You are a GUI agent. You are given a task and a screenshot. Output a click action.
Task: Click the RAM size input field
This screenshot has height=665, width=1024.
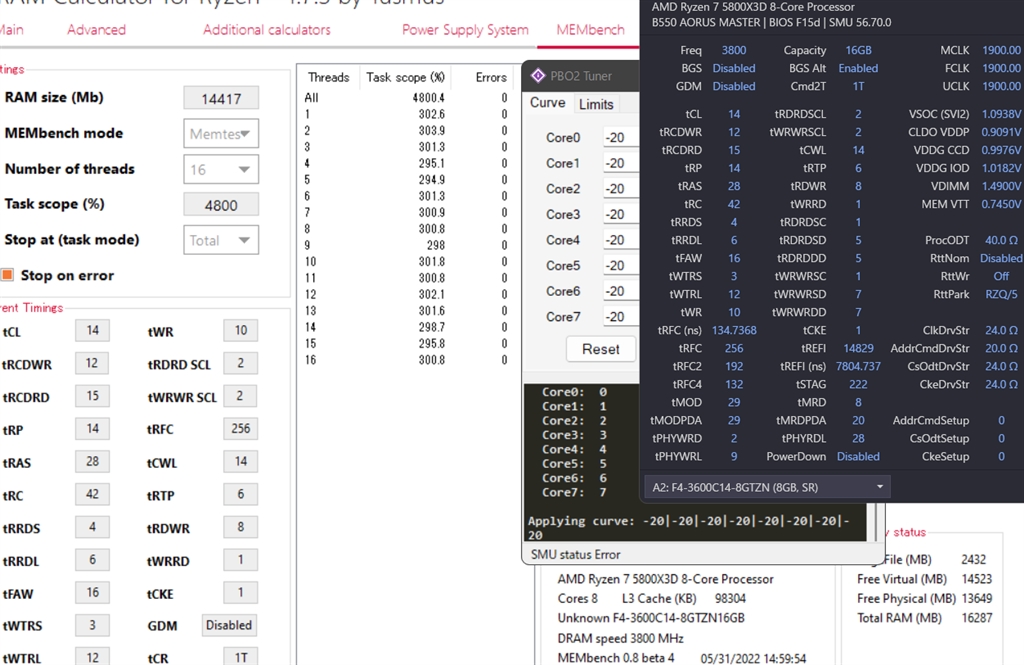[220, 97]
